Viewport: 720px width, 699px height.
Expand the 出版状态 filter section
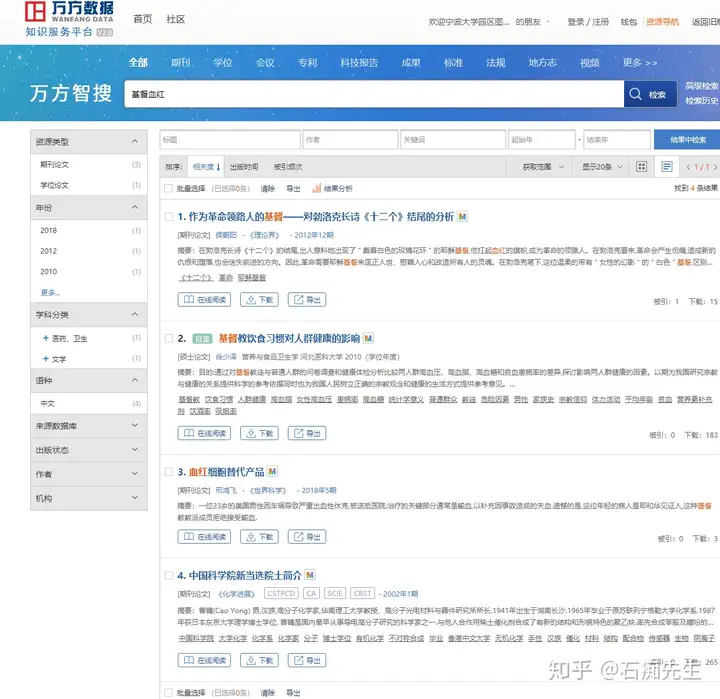[x=135, y=450]
